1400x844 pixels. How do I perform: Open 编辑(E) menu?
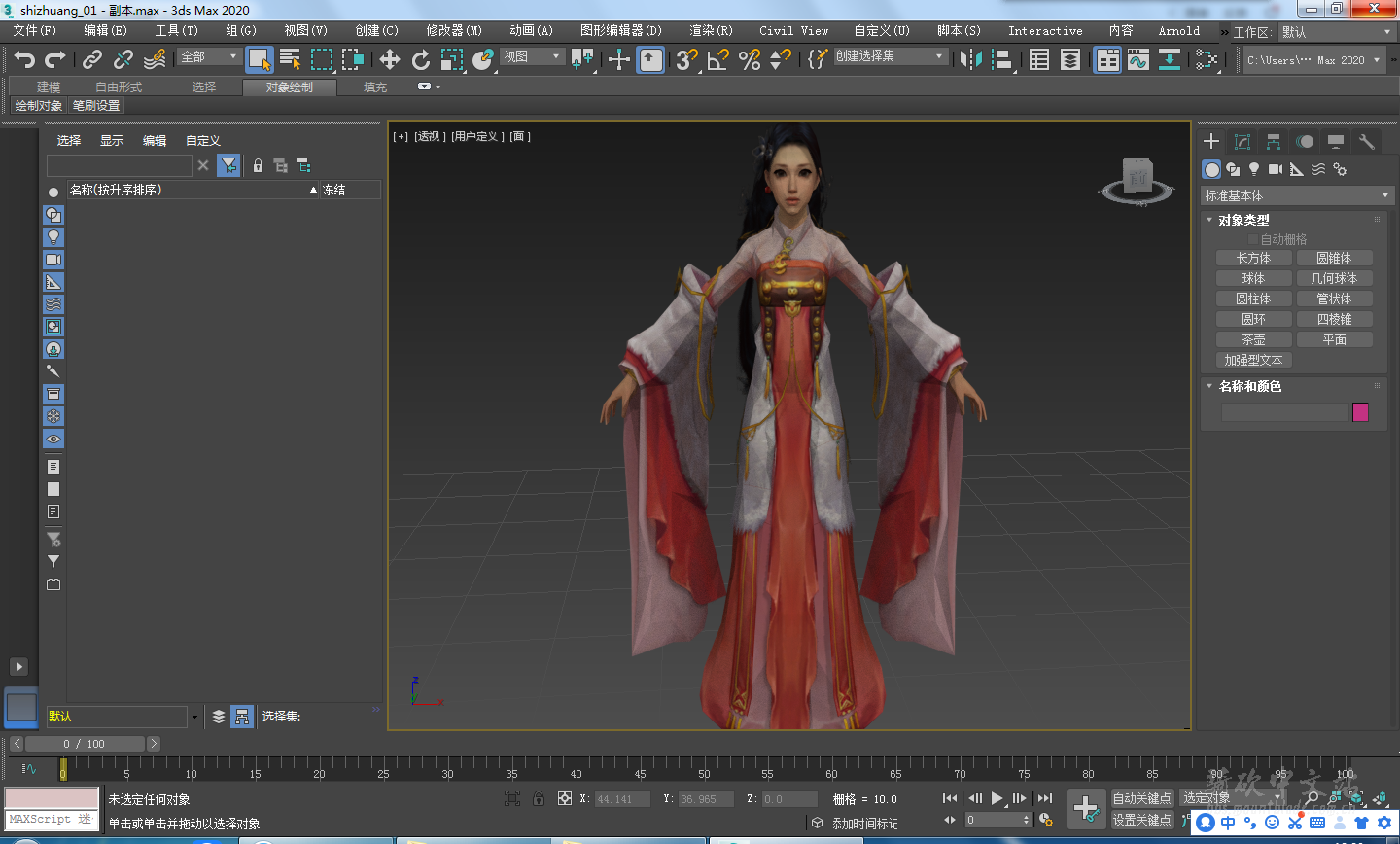(105, 31)
